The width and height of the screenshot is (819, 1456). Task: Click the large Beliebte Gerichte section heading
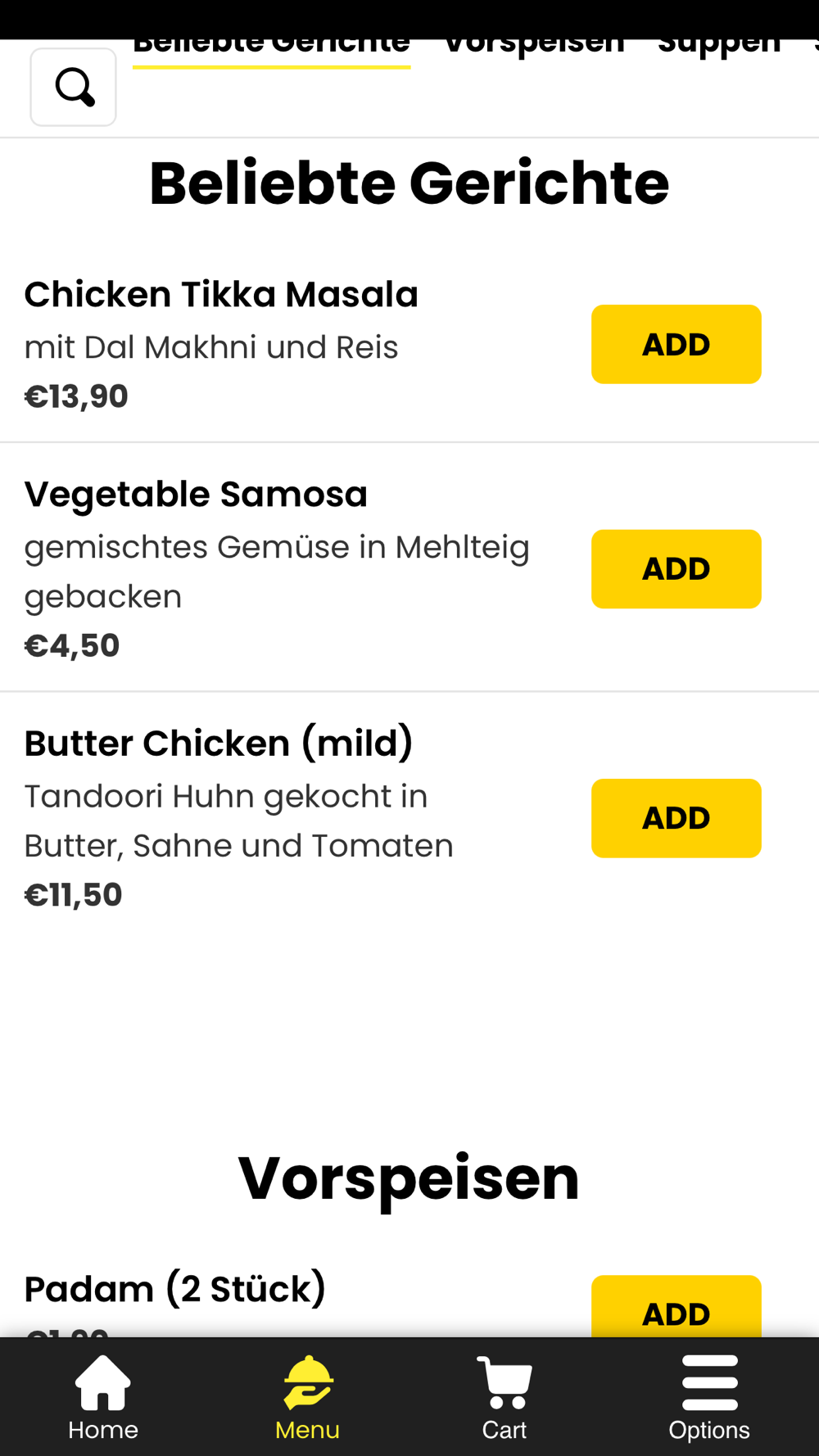[x=409, y=183]
